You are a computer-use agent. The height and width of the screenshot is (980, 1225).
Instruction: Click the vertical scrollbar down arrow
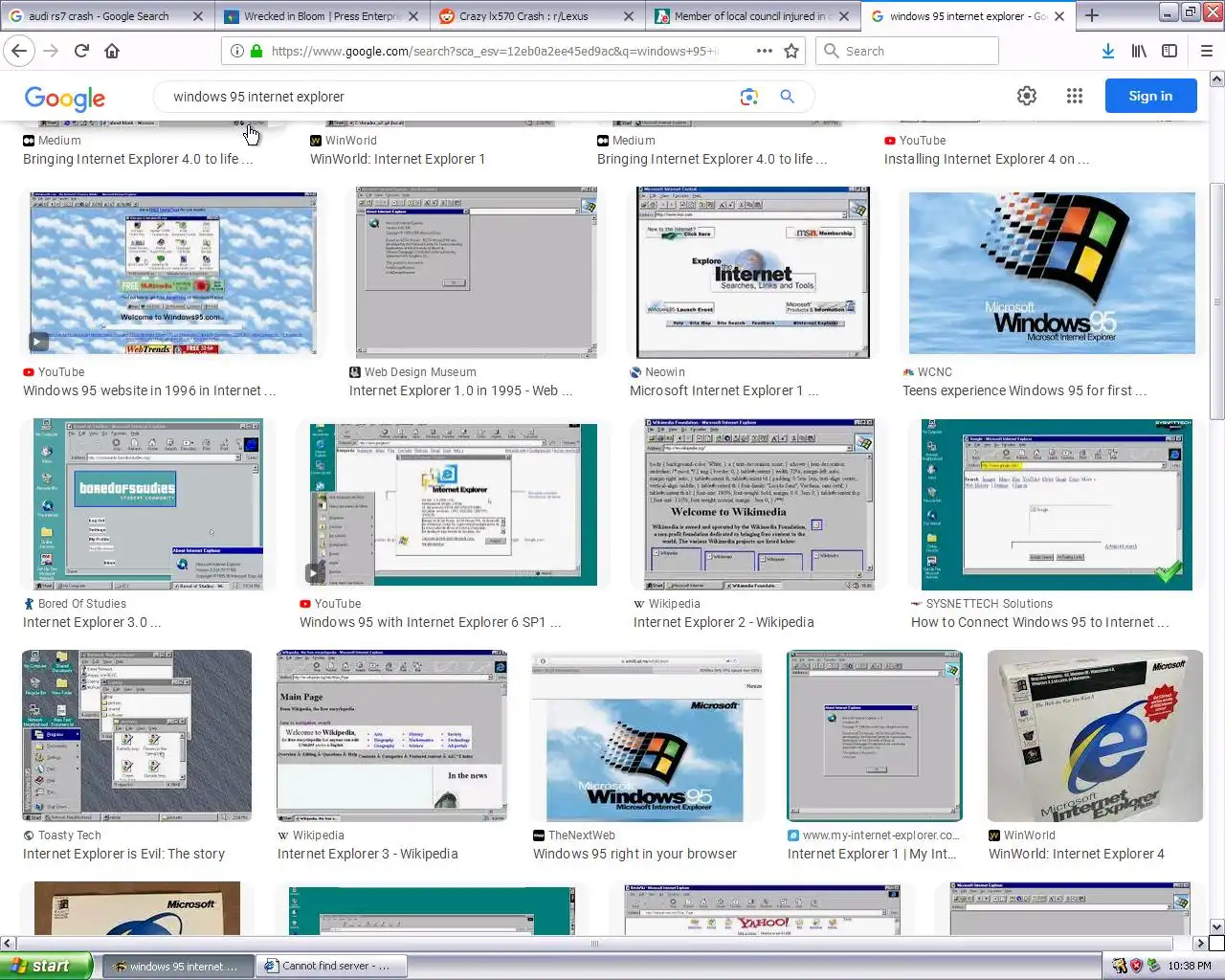(x=1216, y=926)
